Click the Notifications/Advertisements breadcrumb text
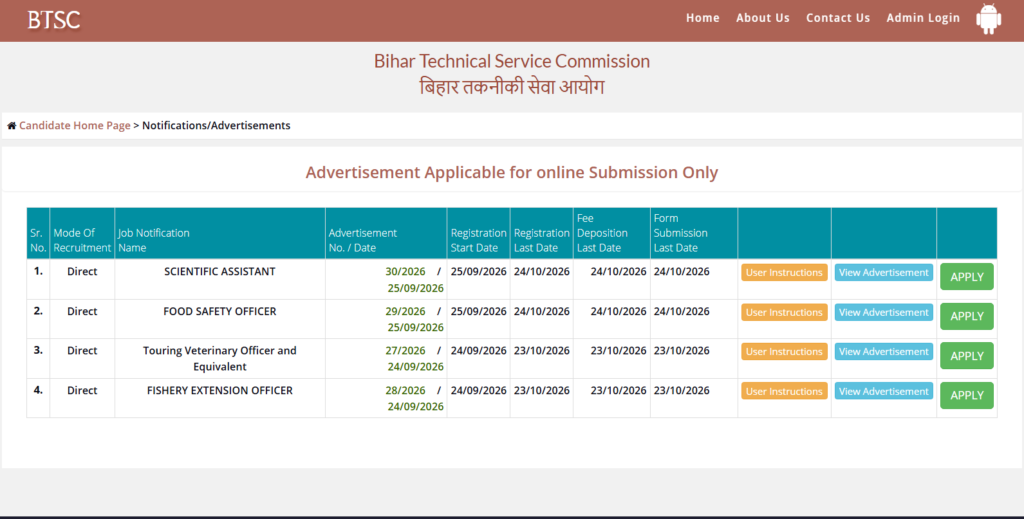Image resolution: width=1024 pixels, height=519 pixels. coord(216,125)
